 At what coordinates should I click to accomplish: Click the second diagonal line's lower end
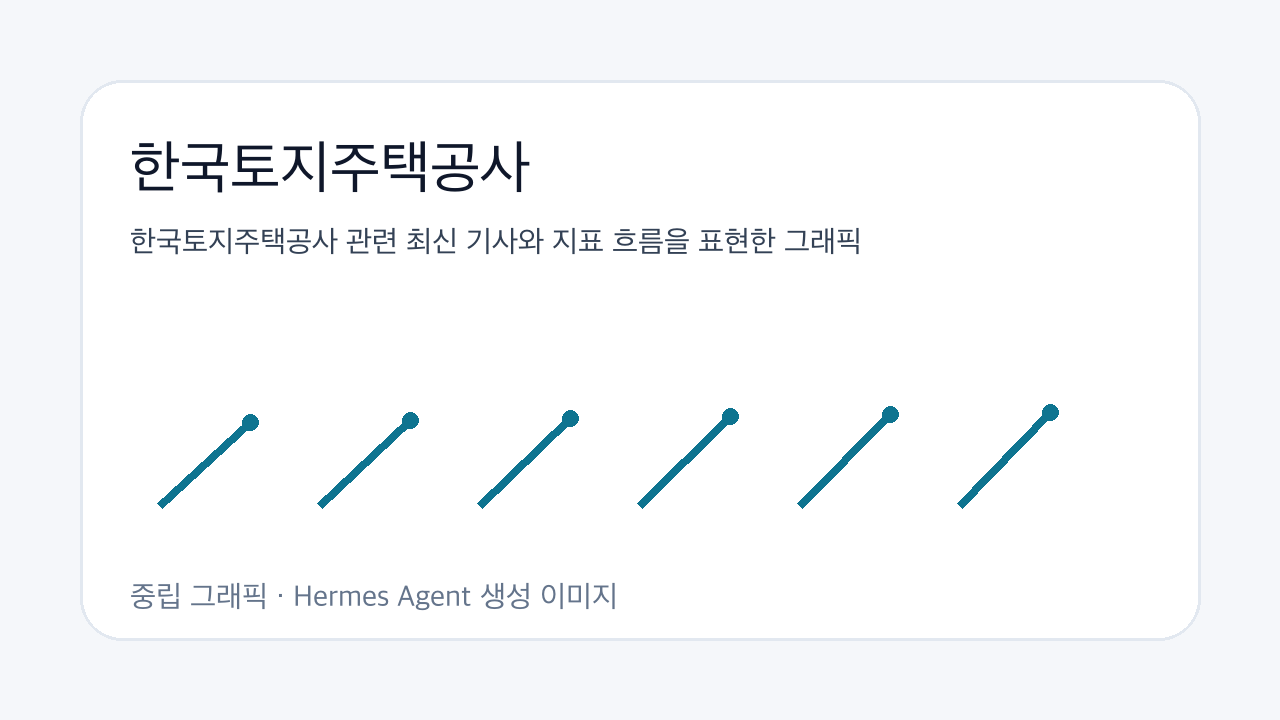click(321, 504)
